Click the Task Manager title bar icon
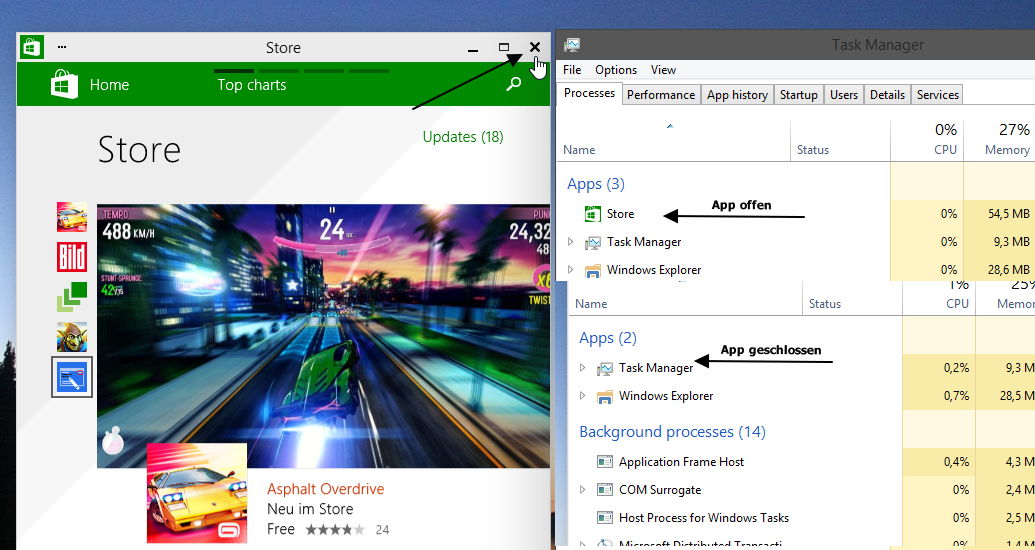The height and width of the screenshot is (550, 1035). tap(572, 45)
